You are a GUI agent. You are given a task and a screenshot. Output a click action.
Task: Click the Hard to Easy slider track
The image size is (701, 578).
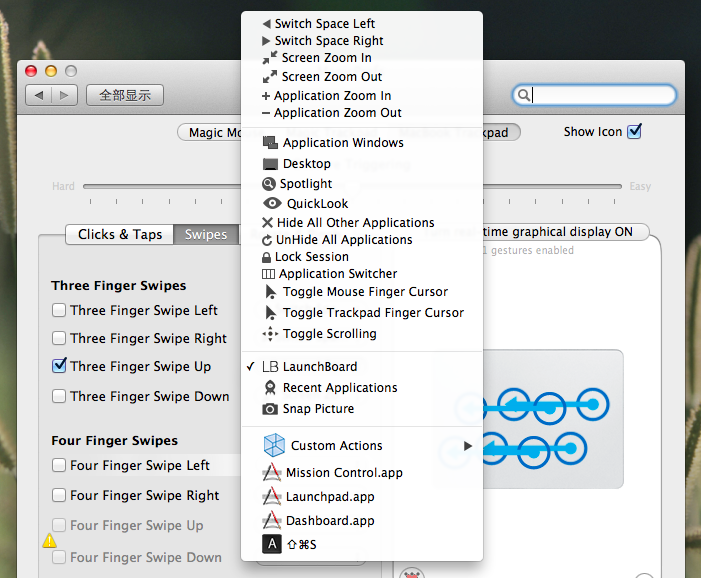pyautogui.click(x=160, y=186)
